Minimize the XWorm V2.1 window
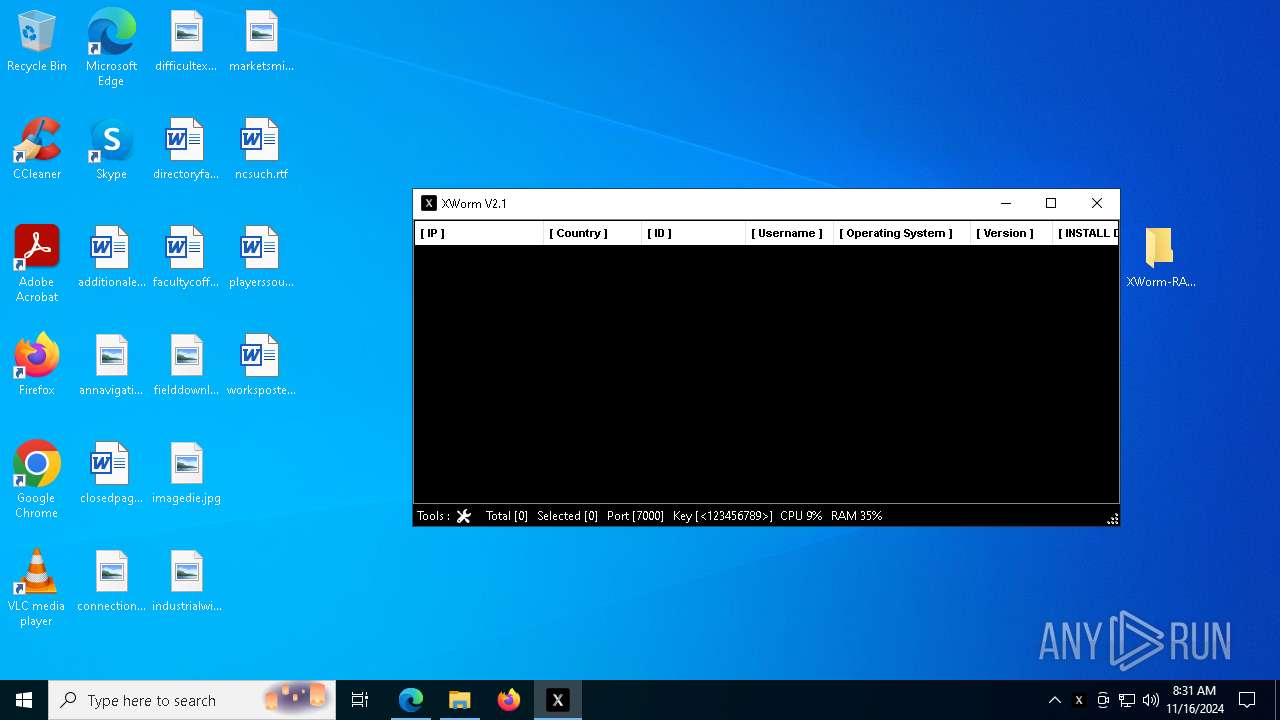The height and width of the screenshot is (720, 1280). (x=1006, y=203)
